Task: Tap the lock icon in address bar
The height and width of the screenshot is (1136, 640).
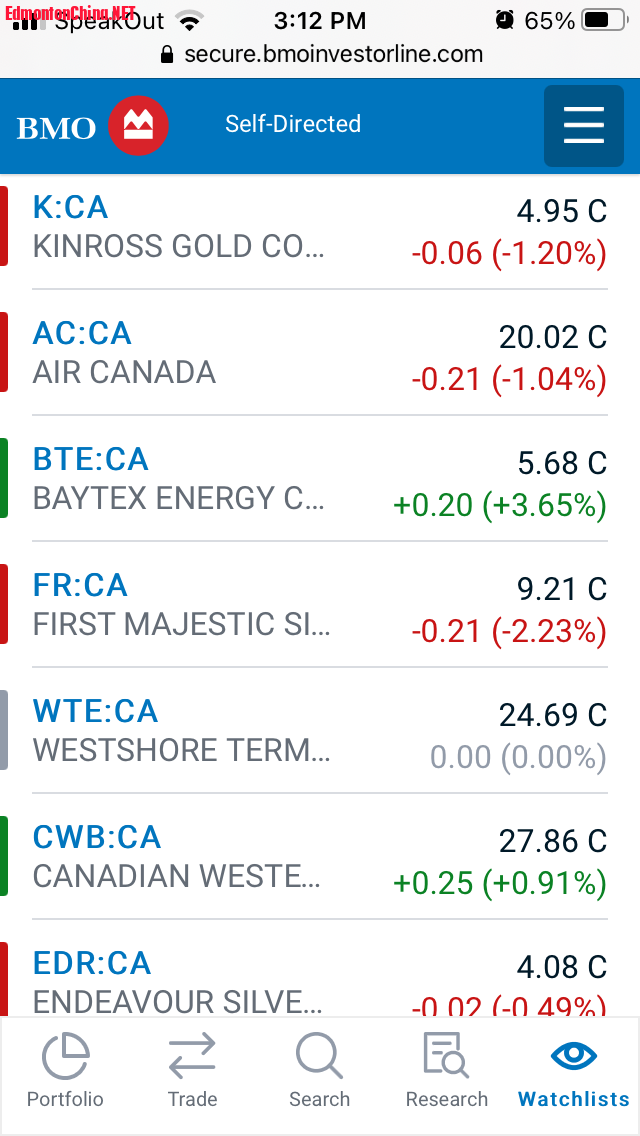Action: [167, 54]
